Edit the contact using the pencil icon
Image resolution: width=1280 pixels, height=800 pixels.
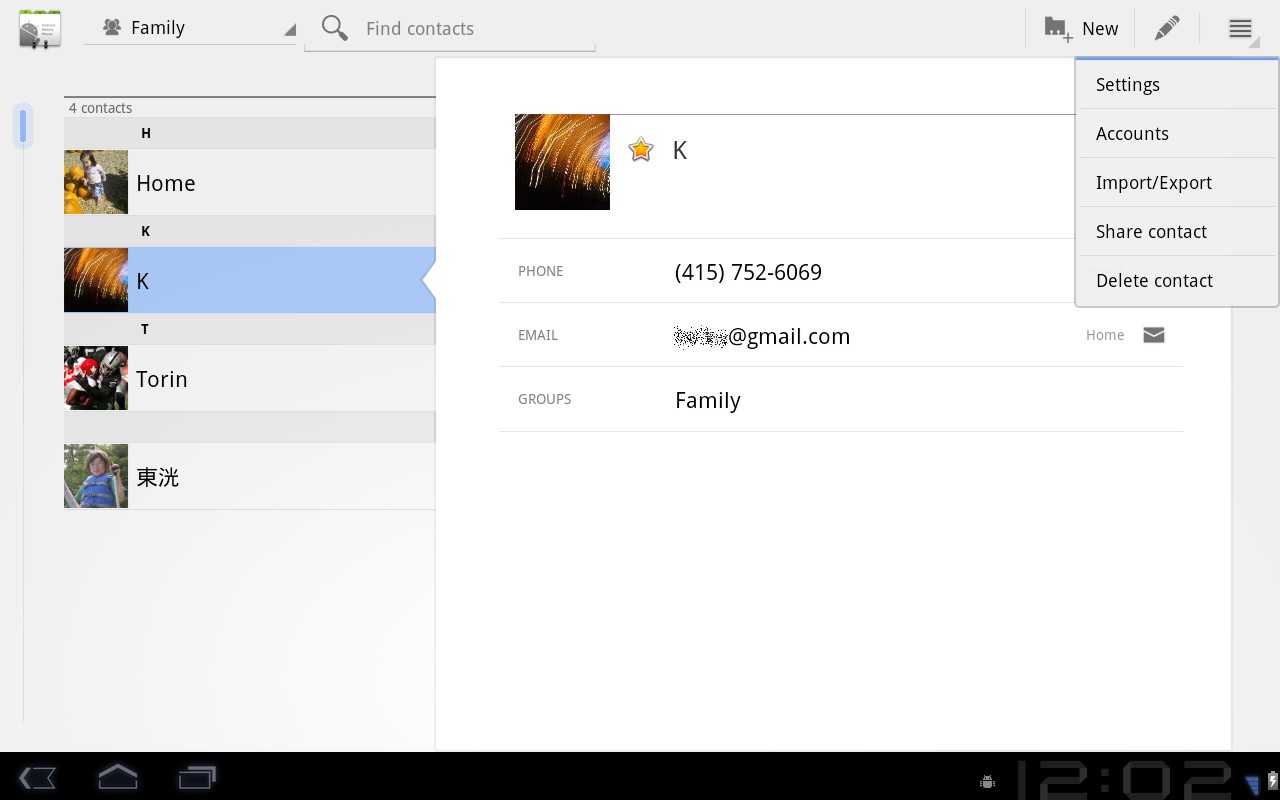[1166, 28]
